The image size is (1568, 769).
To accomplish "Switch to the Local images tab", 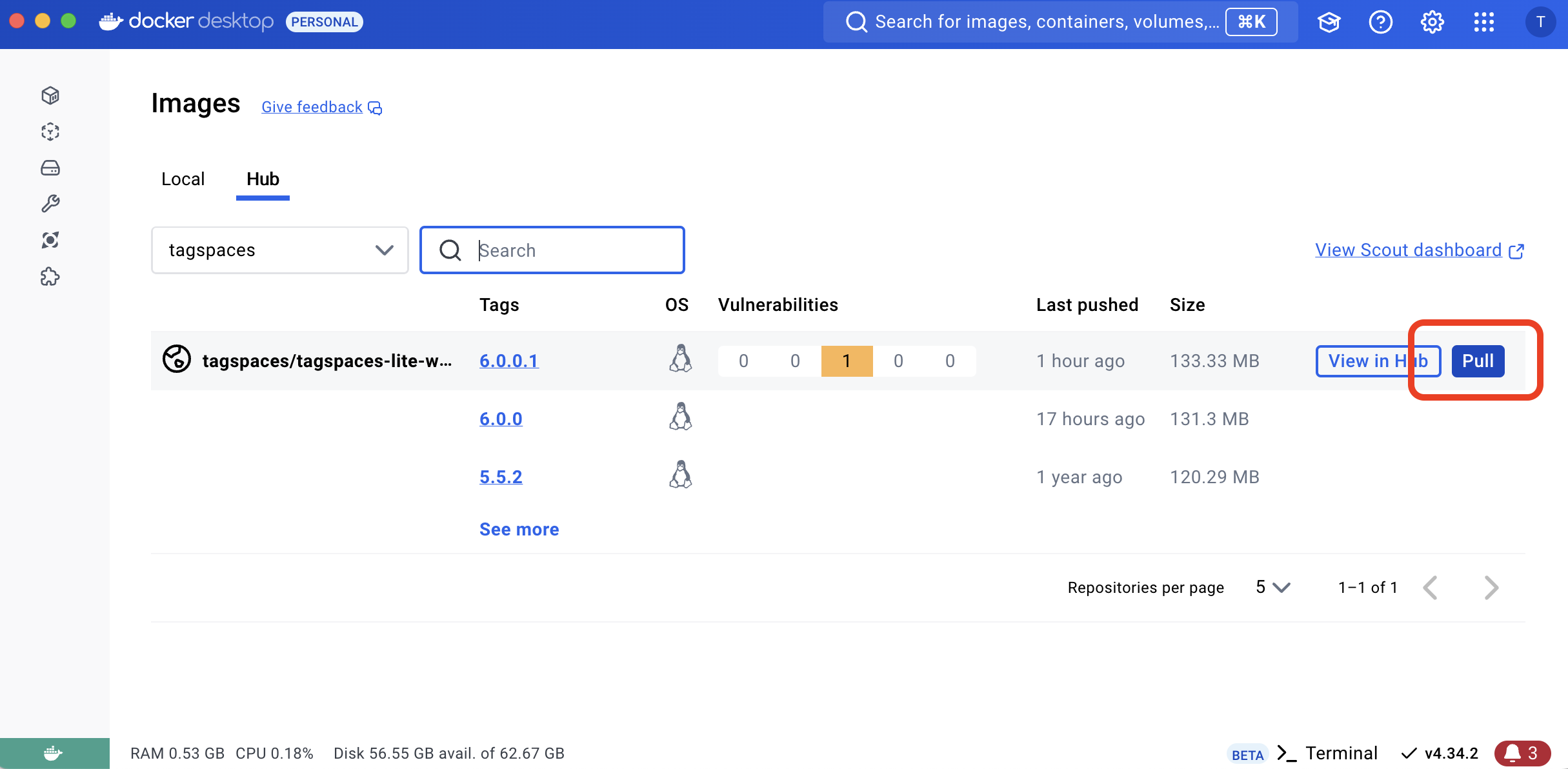I will [184, 178].
